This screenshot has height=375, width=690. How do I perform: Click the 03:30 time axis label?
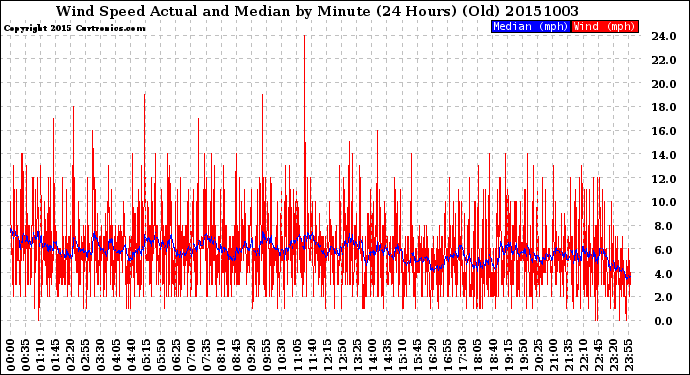coord(101,355)
